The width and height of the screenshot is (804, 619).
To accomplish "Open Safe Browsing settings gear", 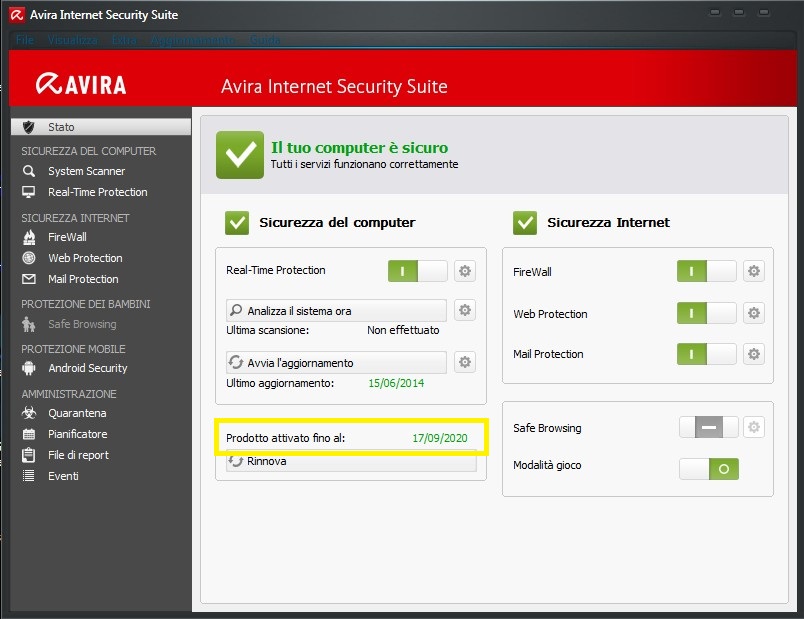I will coord(753,427).
